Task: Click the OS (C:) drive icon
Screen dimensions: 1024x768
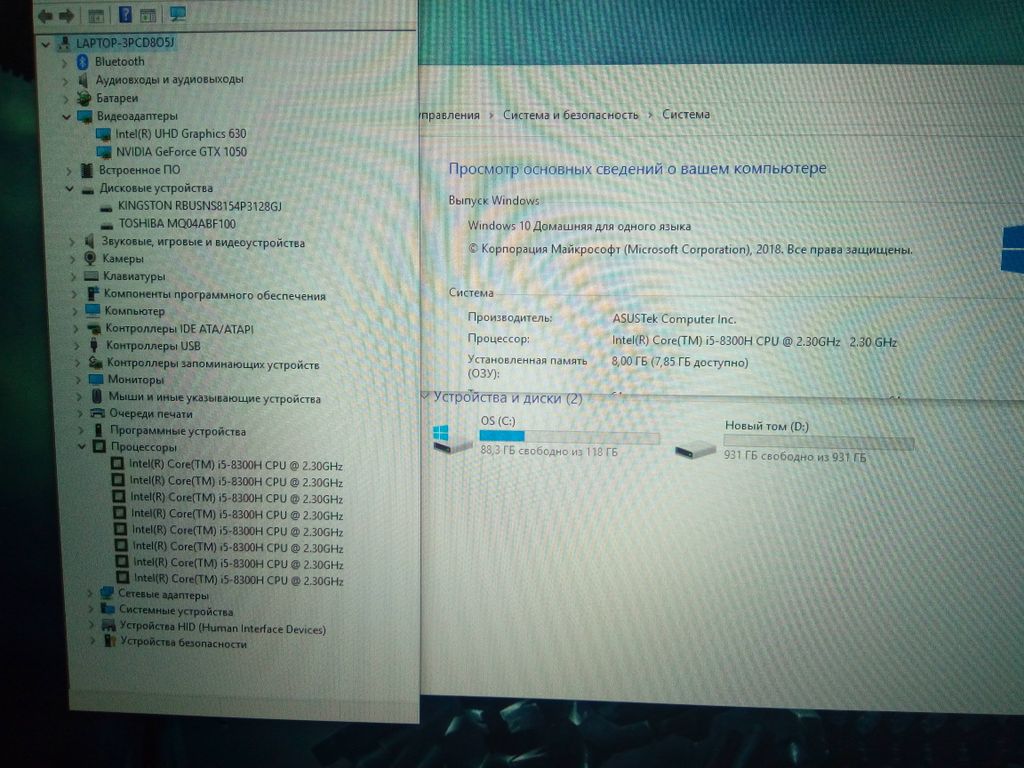Action: (x=452, y=440)
